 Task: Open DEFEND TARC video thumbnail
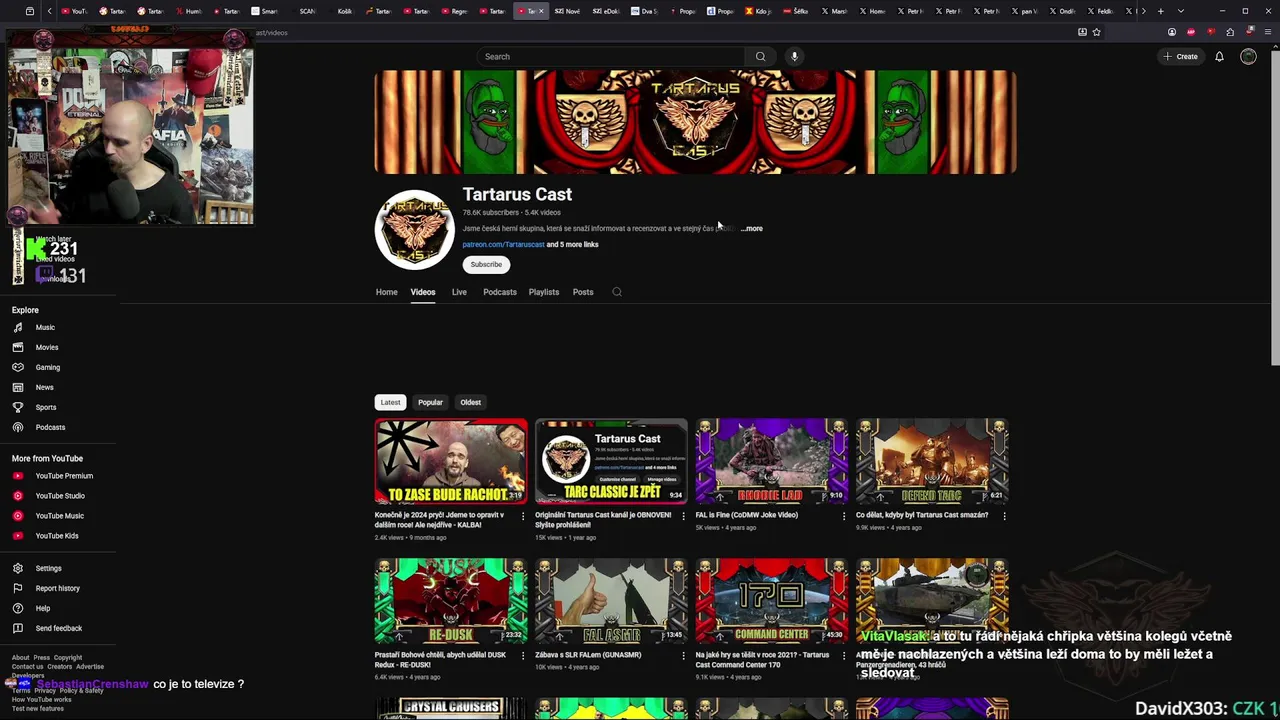[x=932, y=461]
